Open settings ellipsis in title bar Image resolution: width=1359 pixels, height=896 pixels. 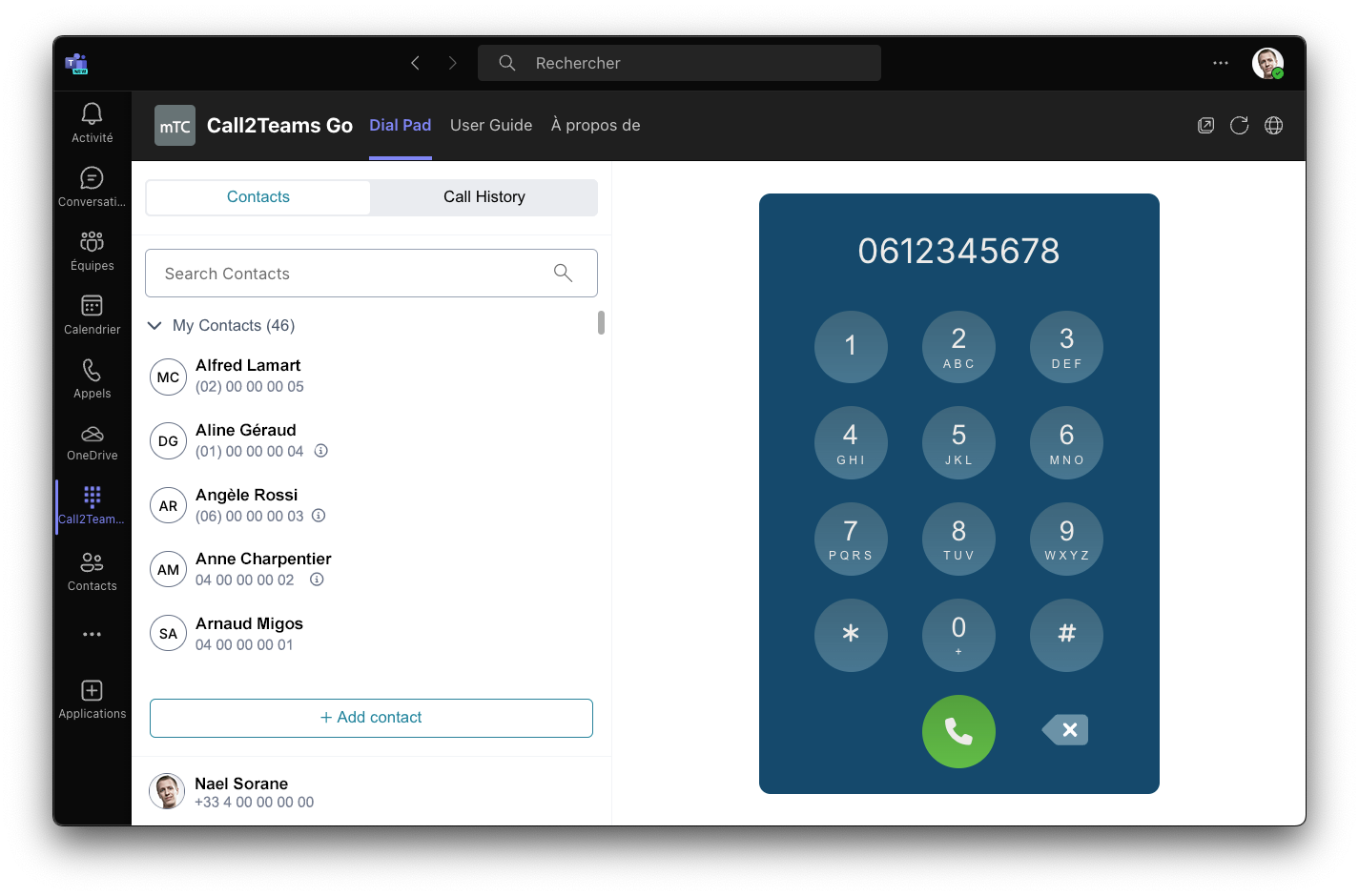(1221, 63)
